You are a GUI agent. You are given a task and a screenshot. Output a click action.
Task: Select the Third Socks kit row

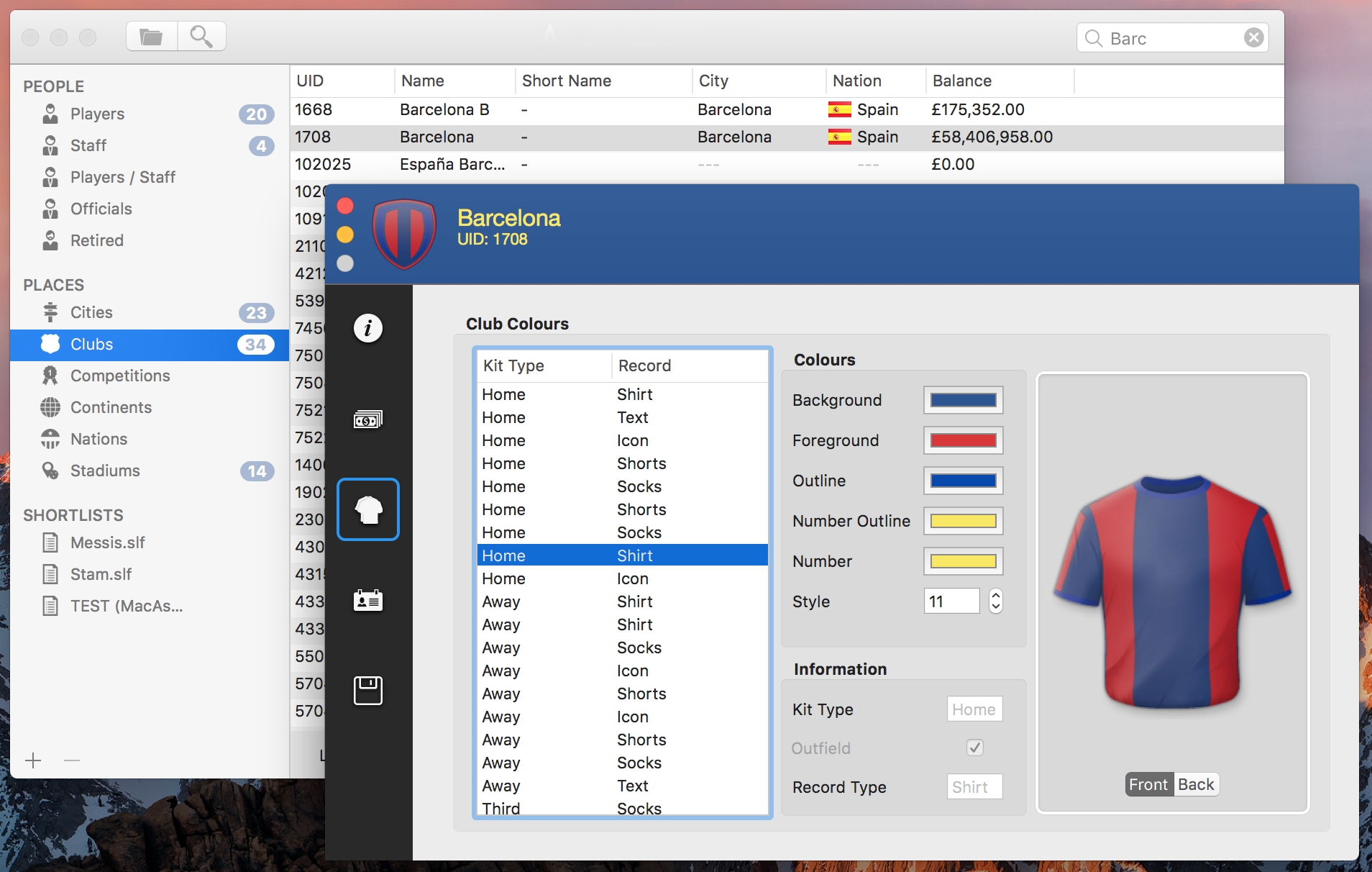click(x=623, y=808)
